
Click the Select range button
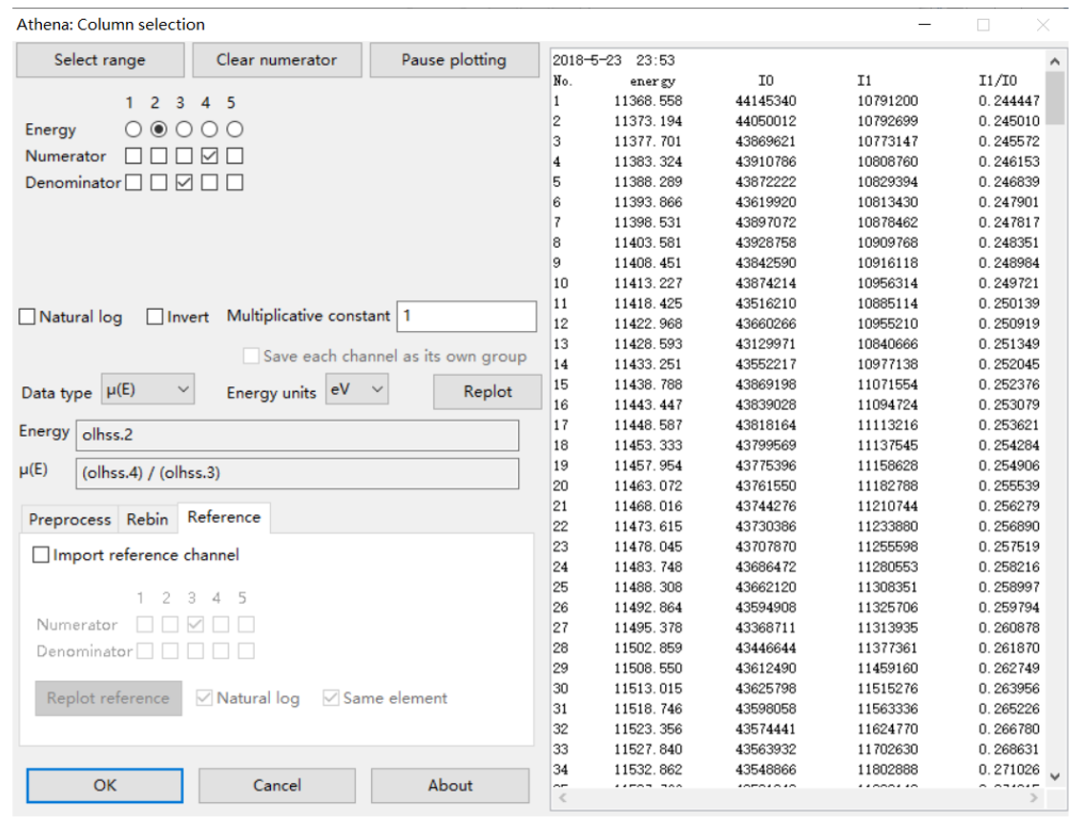click(x=99, y=60)
